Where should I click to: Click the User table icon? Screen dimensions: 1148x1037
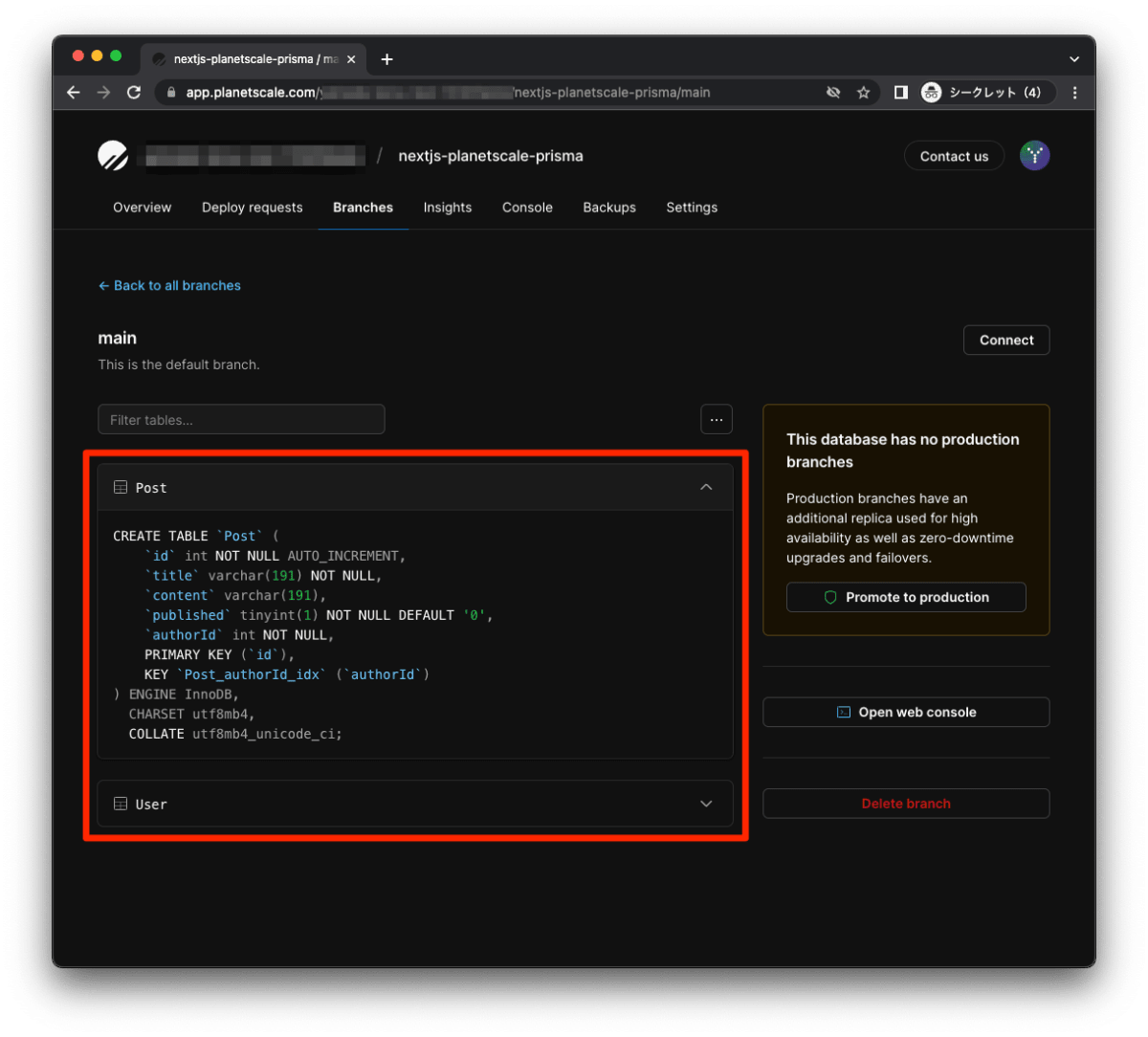(121, 804)
